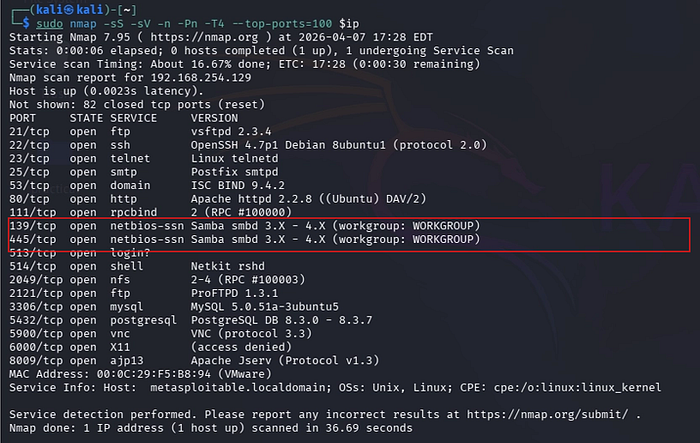Screen dimensions: 700x443
Task: Click the 139/tcp Samba smbd row
Action: pos(245,226)
